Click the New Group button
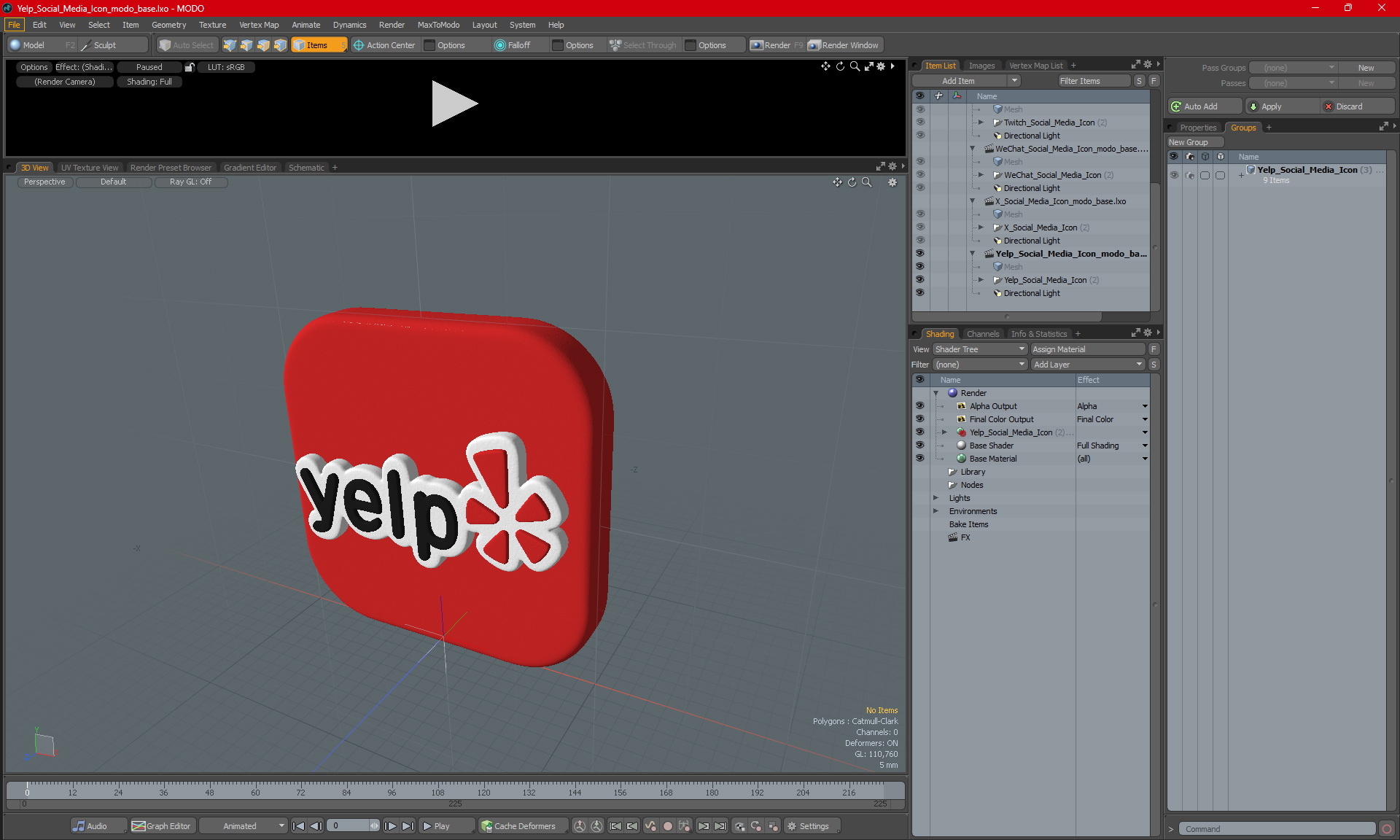The height and width of the screenshot is (840, 1400). click(x=1195, y=142)
